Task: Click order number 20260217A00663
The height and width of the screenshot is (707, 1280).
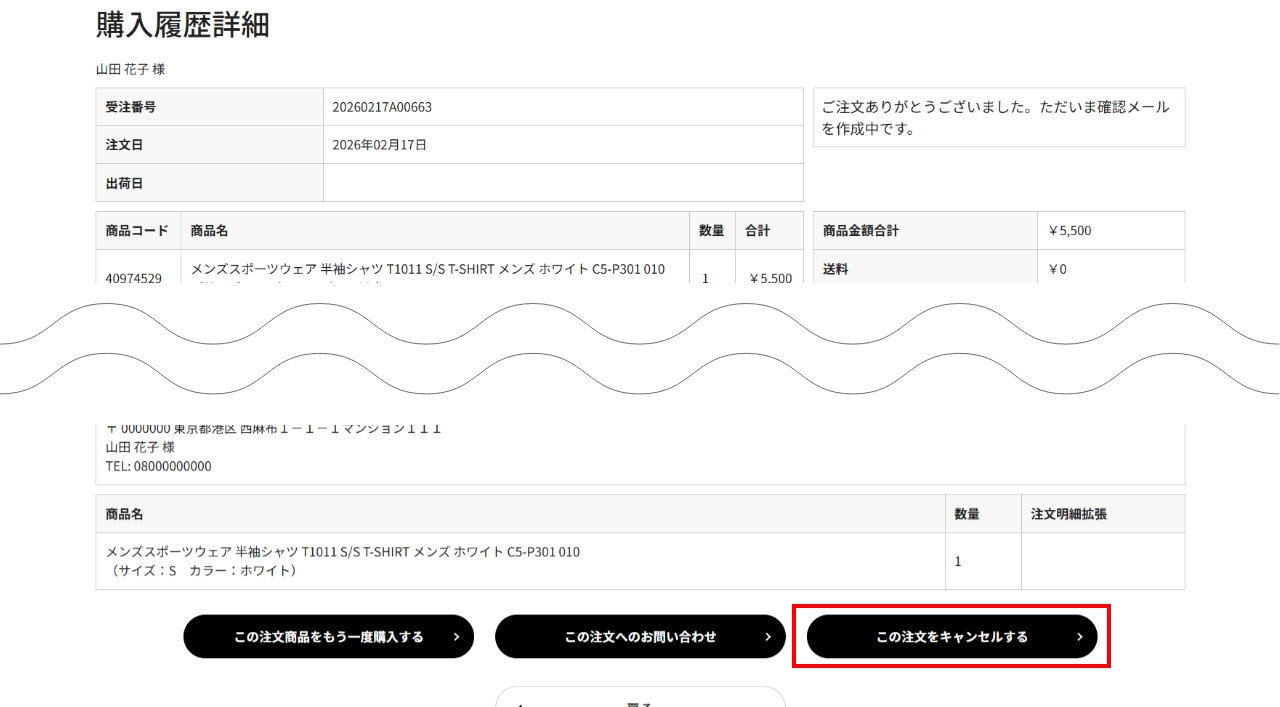Action: (x=382, y=107)
